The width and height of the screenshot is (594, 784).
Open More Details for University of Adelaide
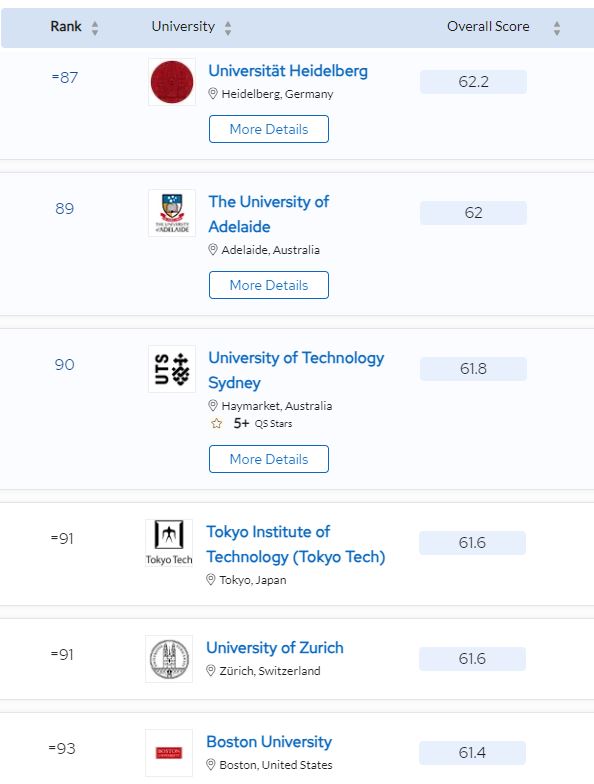269,285
